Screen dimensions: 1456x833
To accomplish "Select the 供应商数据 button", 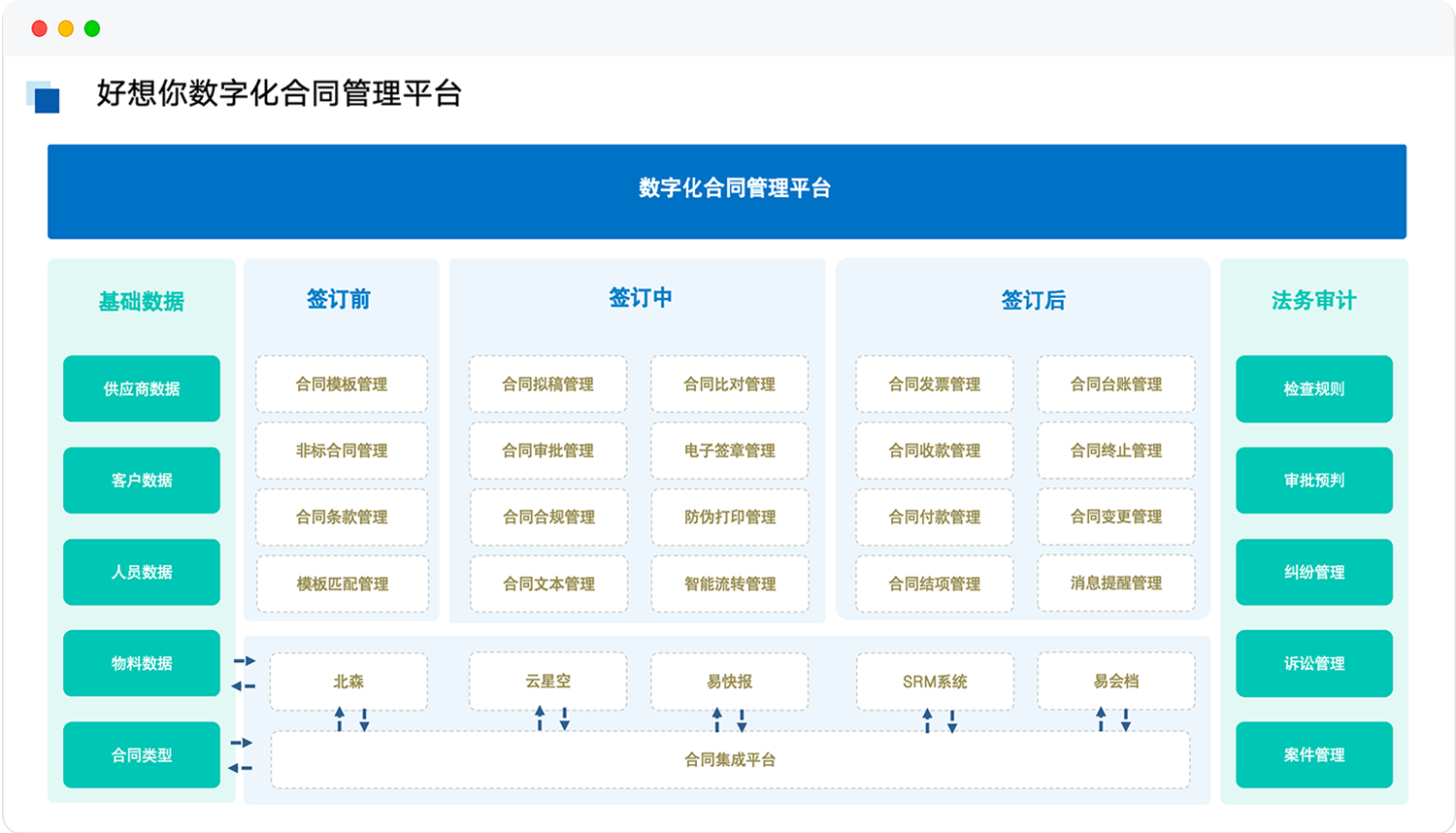I will (x=142, y=388).
